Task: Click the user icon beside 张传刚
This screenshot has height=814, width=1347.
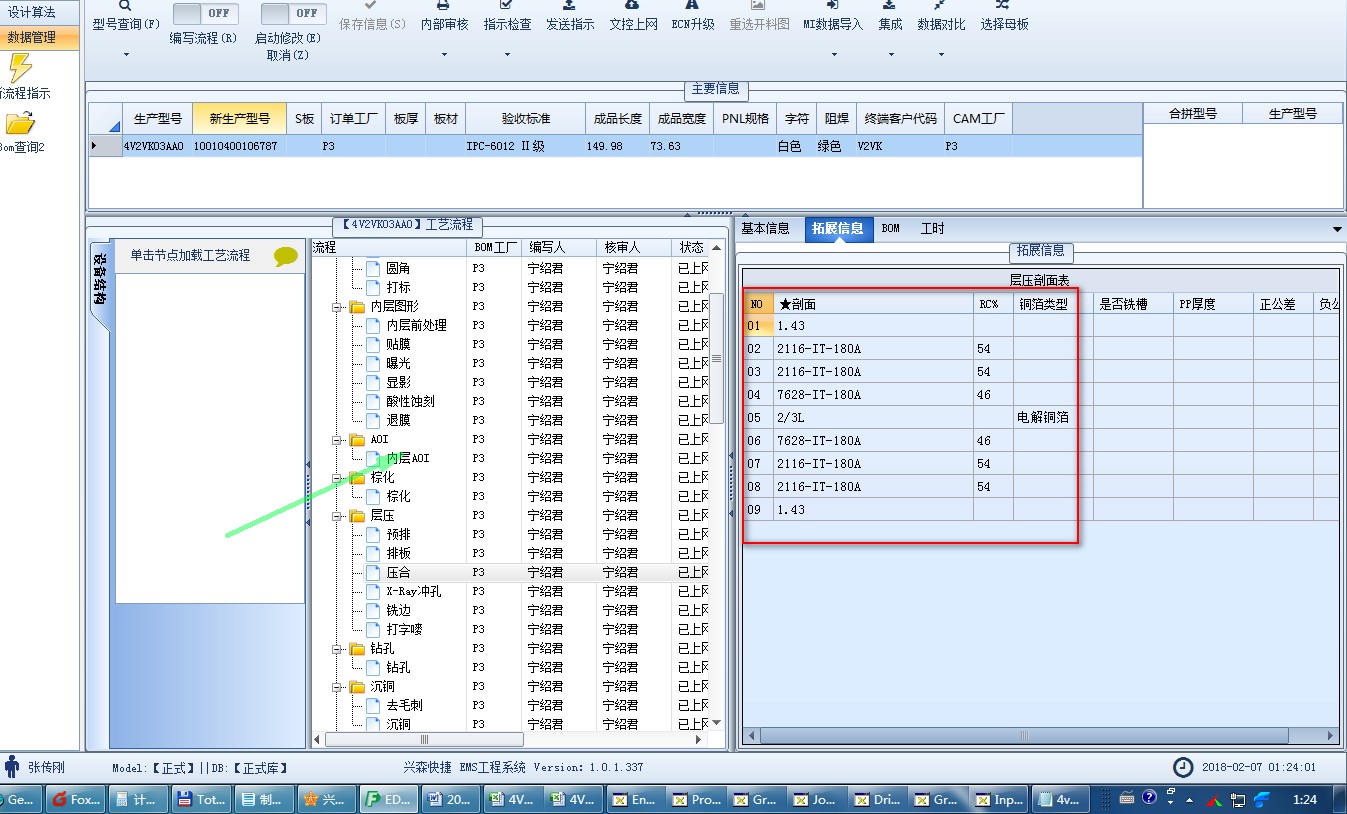Action: point(12,767)
